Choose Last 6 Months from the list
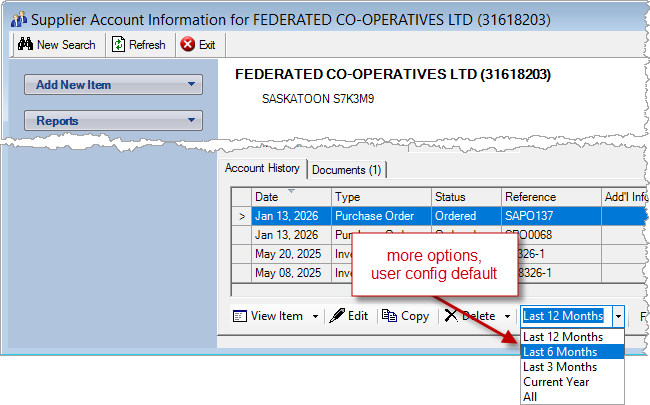Viewport: 650px width, 405px height. pyautogui.click(x=572, y=352)
